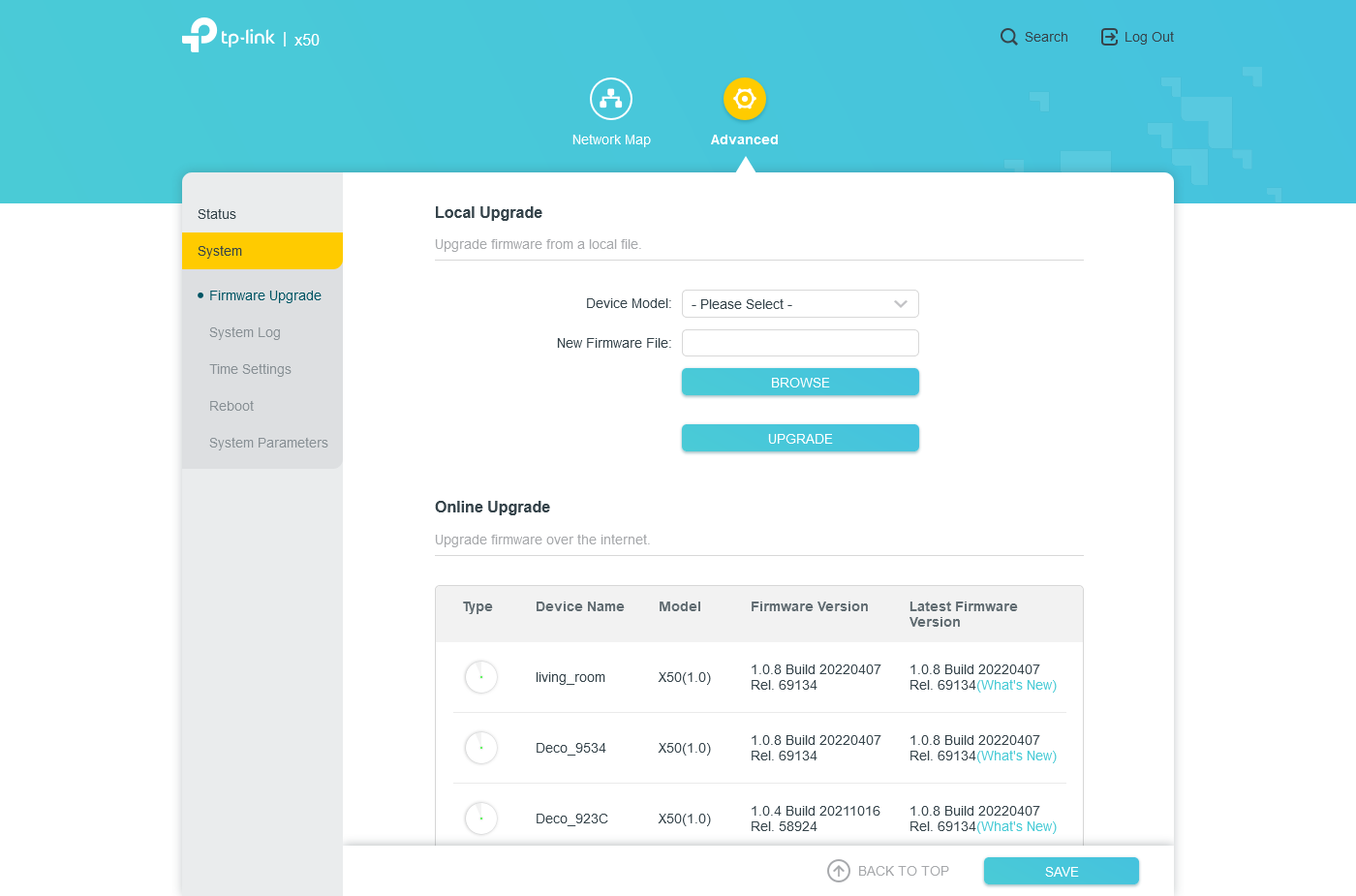Image resolution: width=1356 pixels, height=896 pixels.
Task: Click the Device Name column header
Action: click(x=580, y=606)
